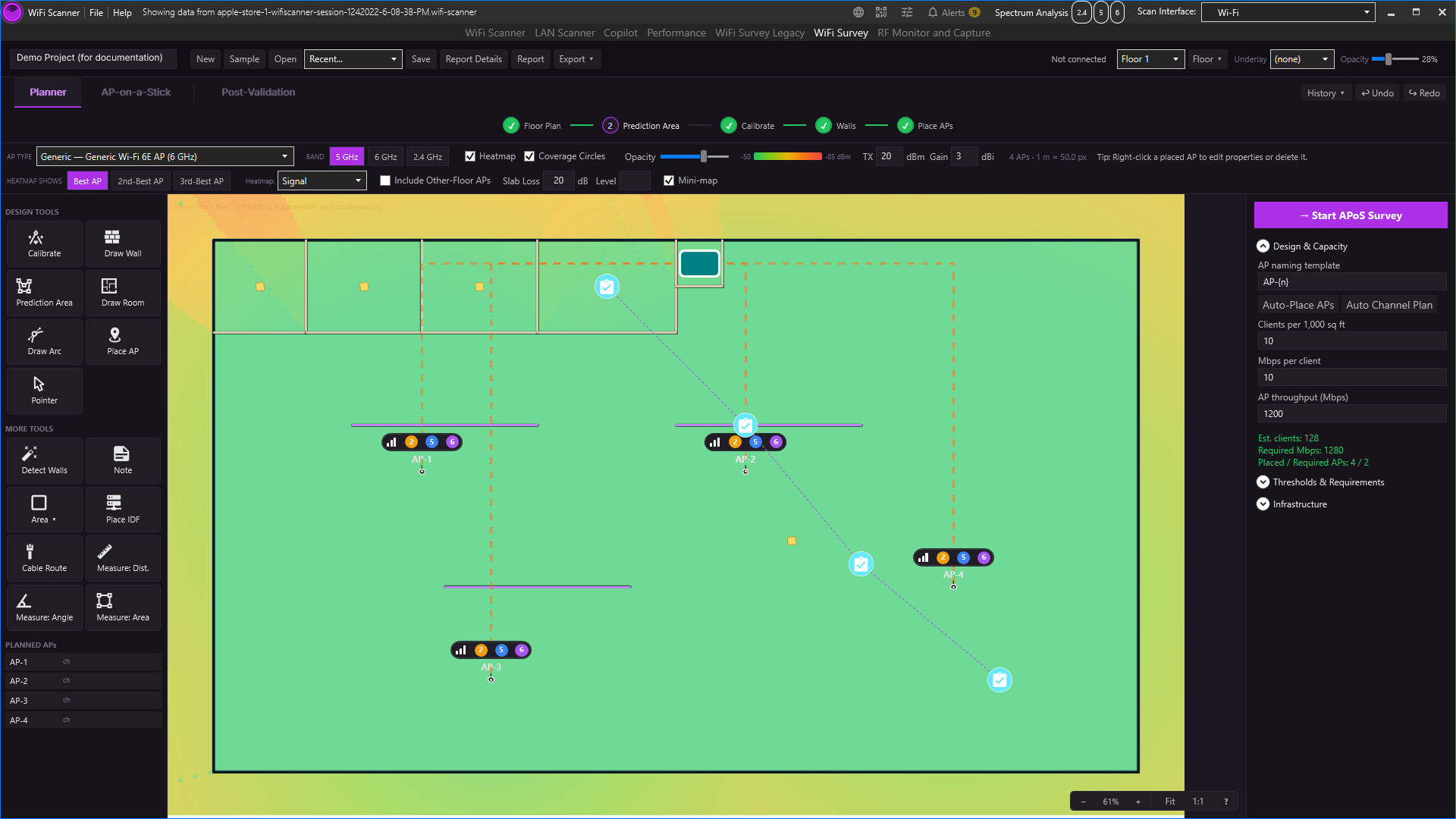Screen dimensions: 1456x819
Task: Open the Recent projects dropdown
Action: point(353,59)
